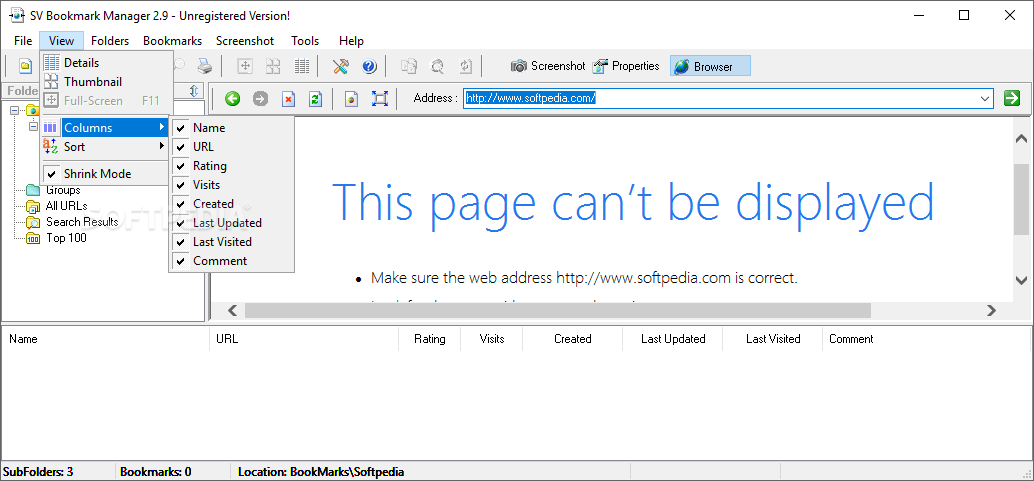Close the View menu via its menu bar title
Viewport: 1034px width, 481px height.
pos(61,41)
